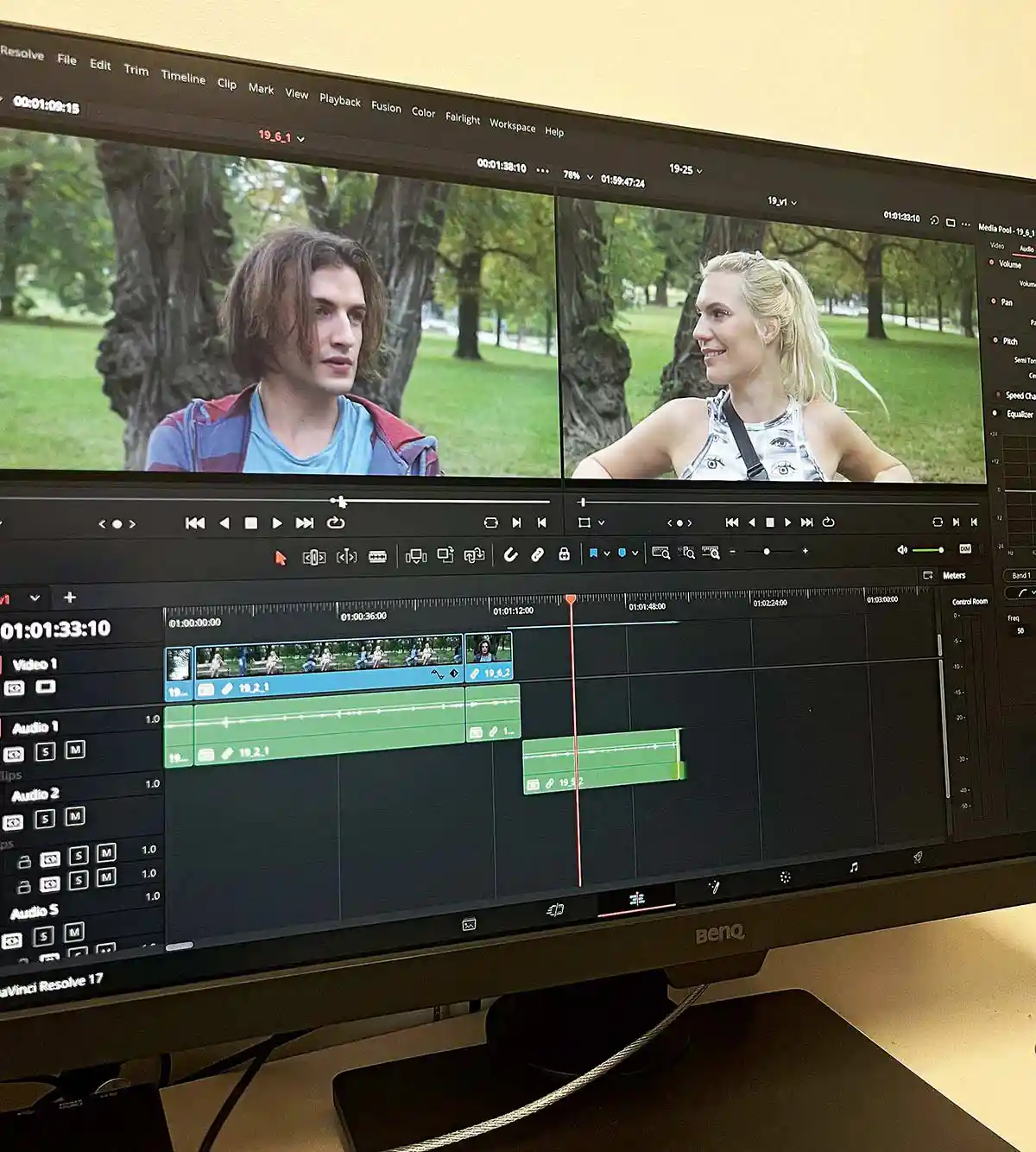The width and height of the screenshot is (1036, 1152).
Task: Click the curve icon on clip 19_2_1
Action: (438, 674)
